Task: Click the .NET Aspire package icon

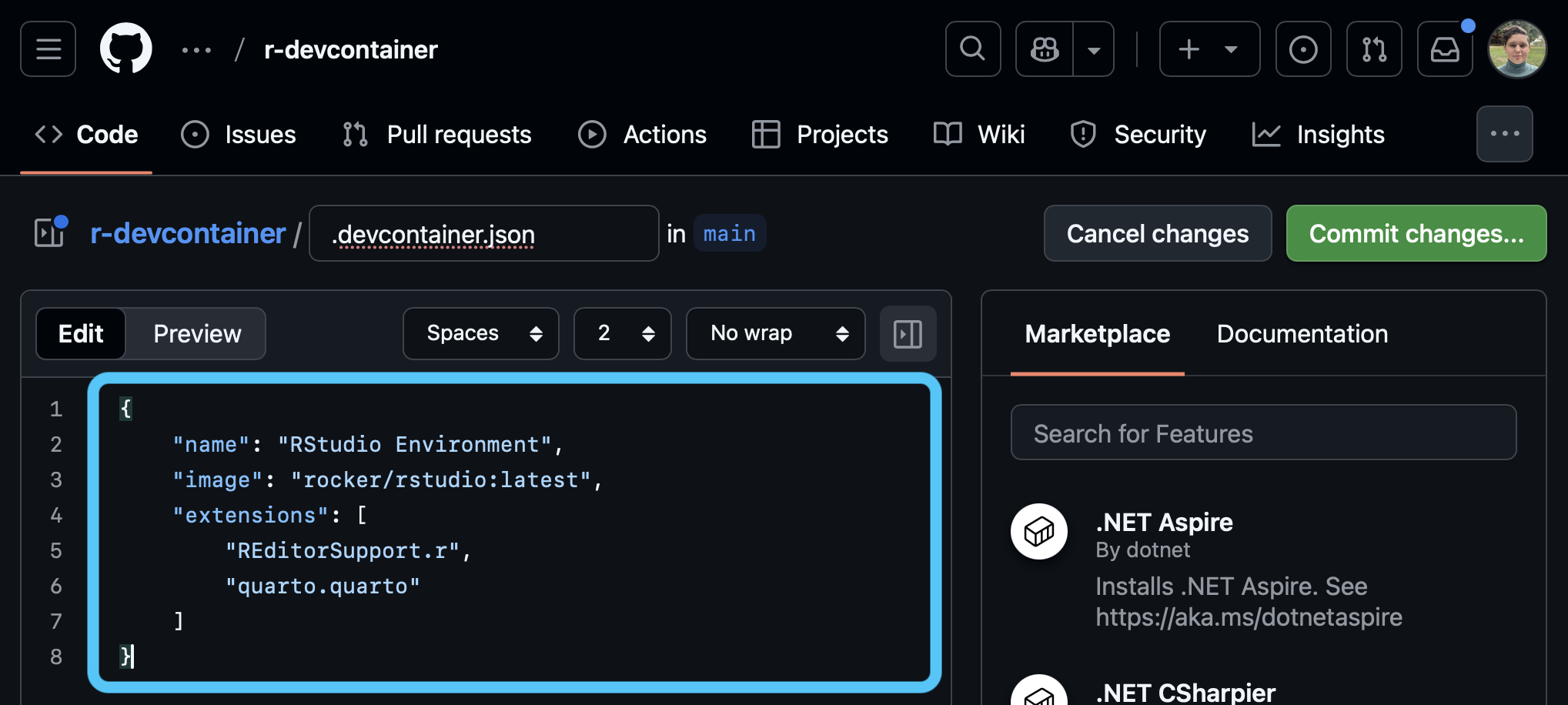Action: pos(1039,531)
